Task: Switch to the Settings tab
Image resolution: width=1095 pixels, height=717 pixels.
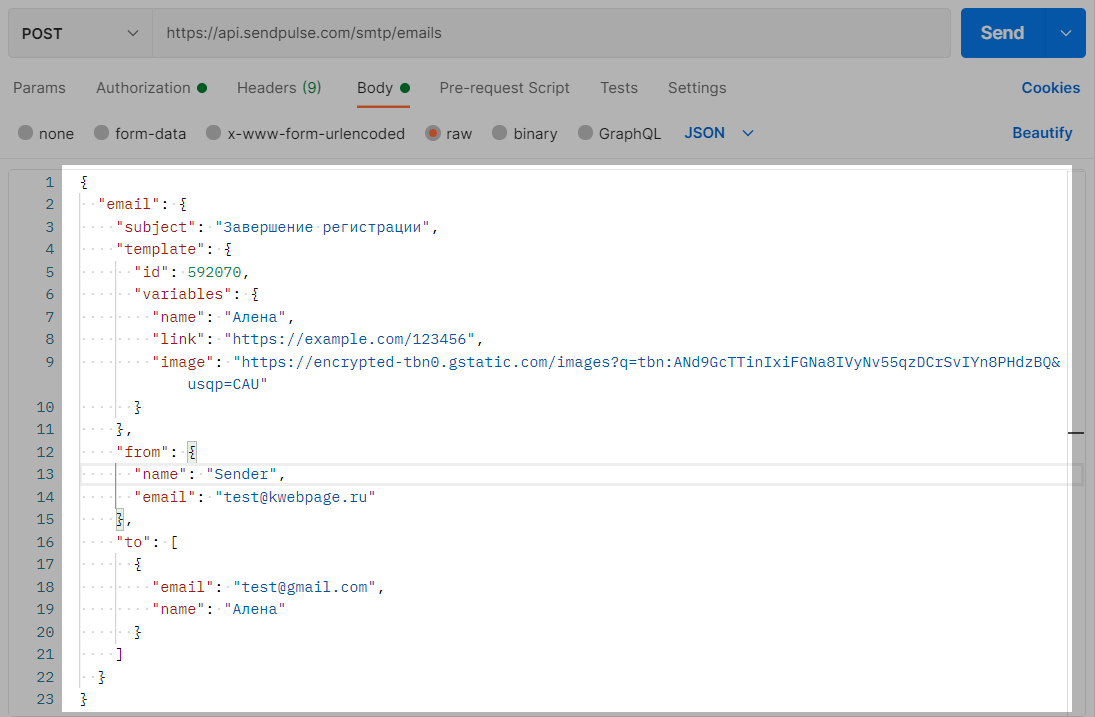Action: (697, 88)
